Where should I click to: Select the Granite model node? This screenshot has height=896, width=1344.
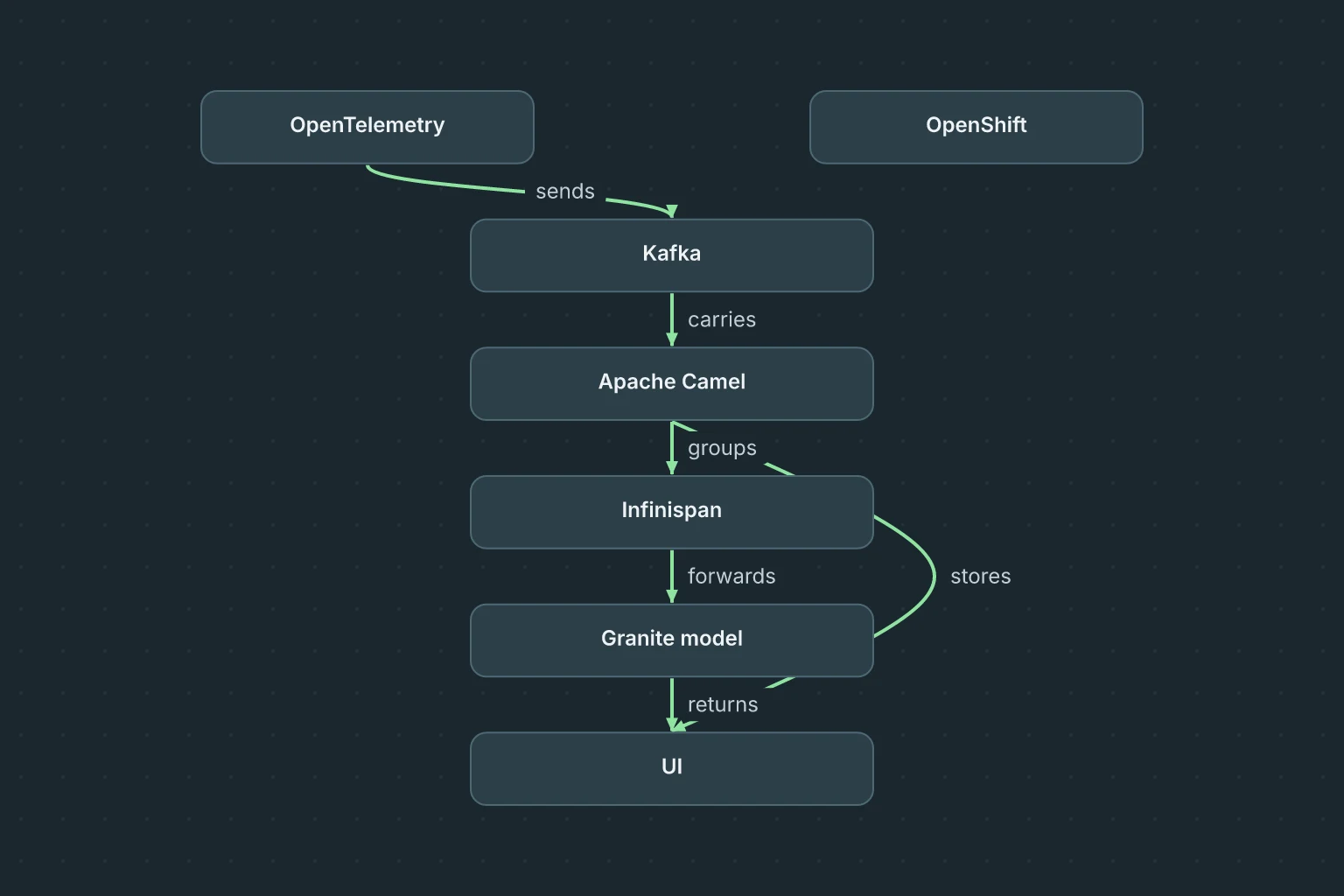click(x=672, y=640)
